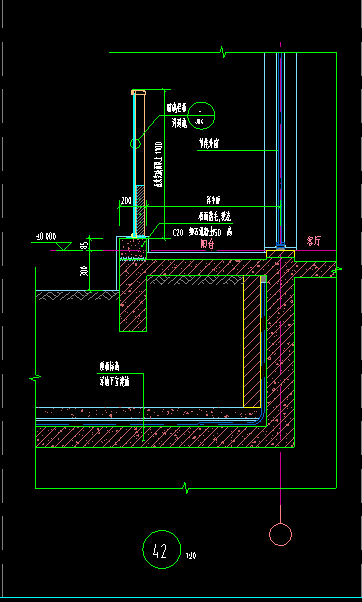Select the hatched railing base block

pyautogui.click(x=141, y=210)
